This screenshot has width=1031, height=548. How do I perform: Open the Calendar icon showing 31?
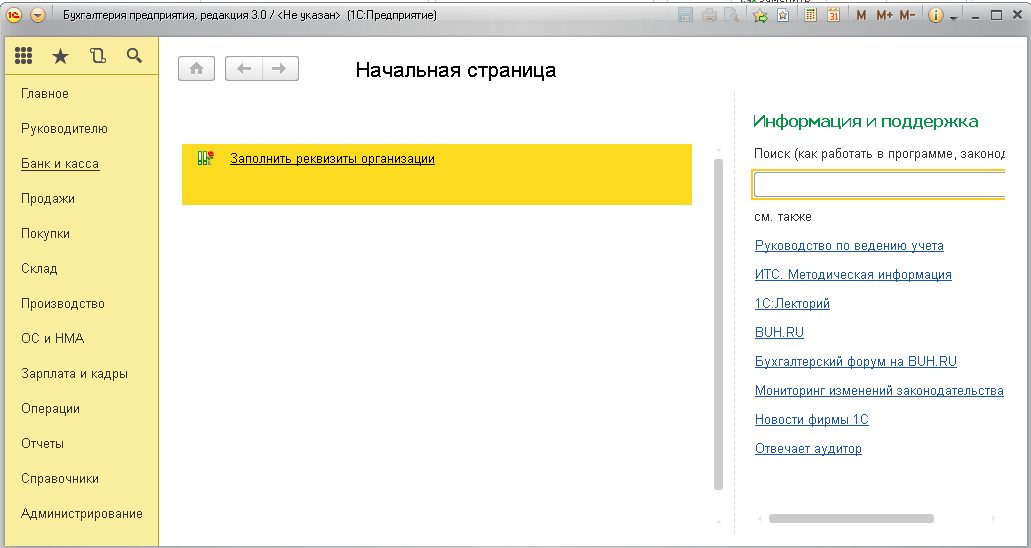coord(833,15)
